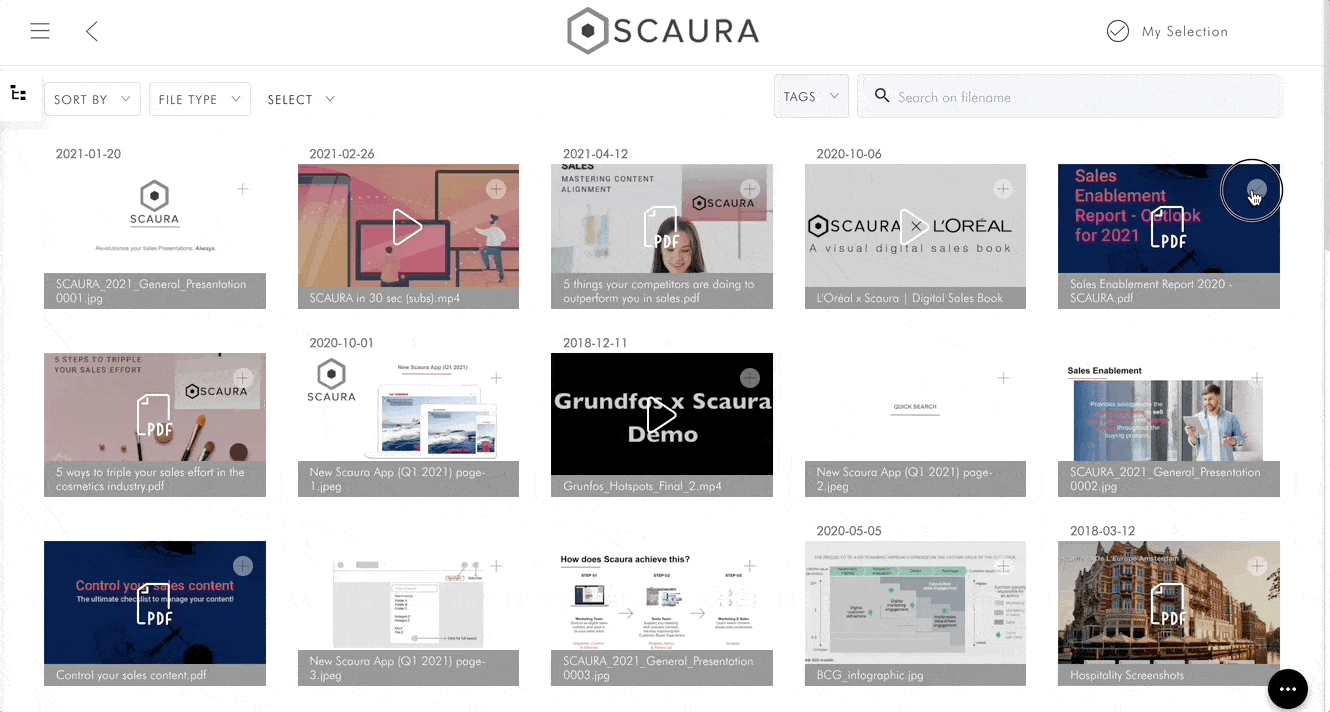Expand the SORT BY dropdown

tap(92, 99)
